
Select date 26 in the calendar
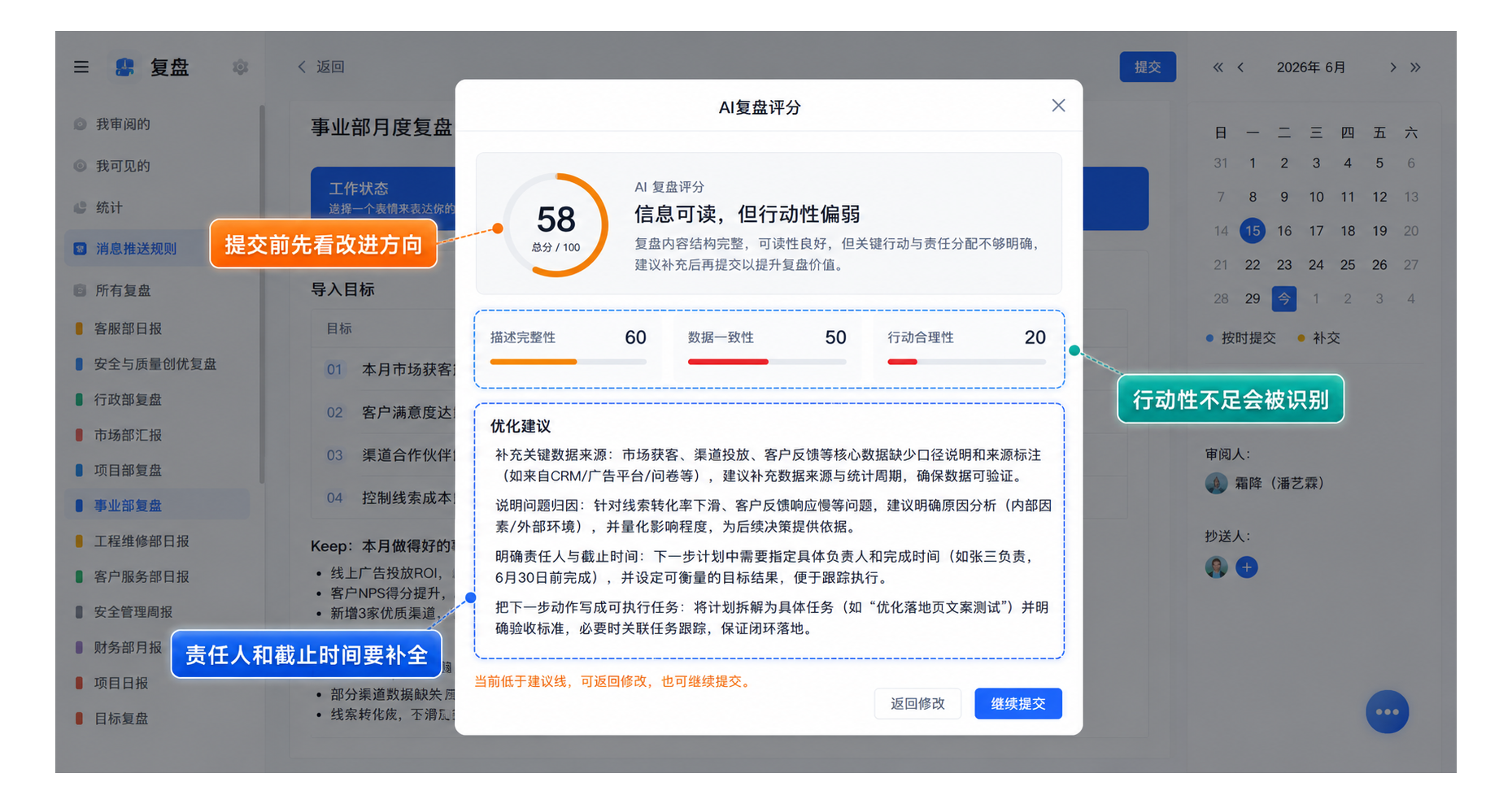point(1379,265)
